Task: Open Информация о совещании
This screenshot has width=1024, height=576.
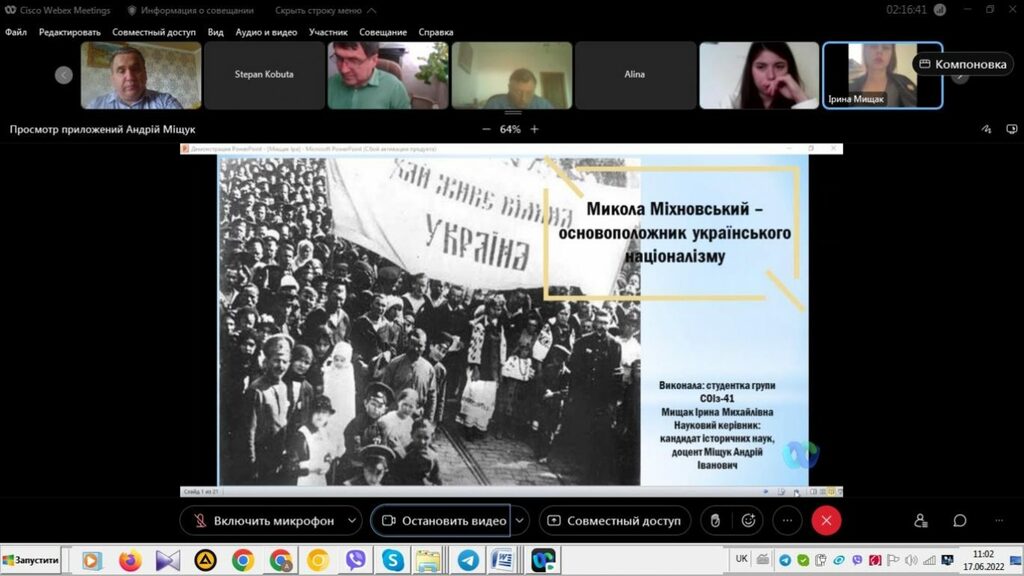Action: click(x=190, y=10)
